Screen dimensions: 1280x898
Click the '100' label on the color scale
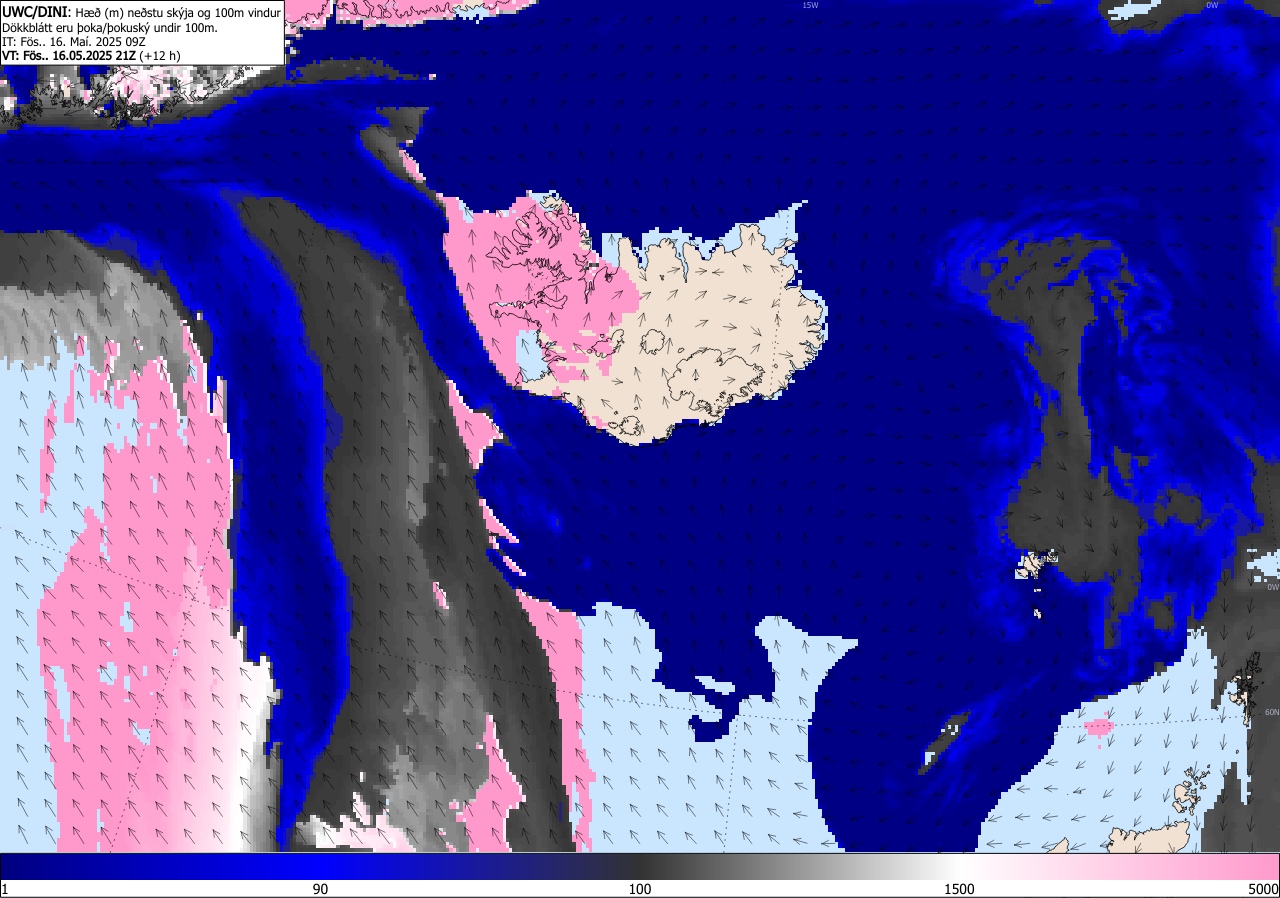tap(640, 889)
